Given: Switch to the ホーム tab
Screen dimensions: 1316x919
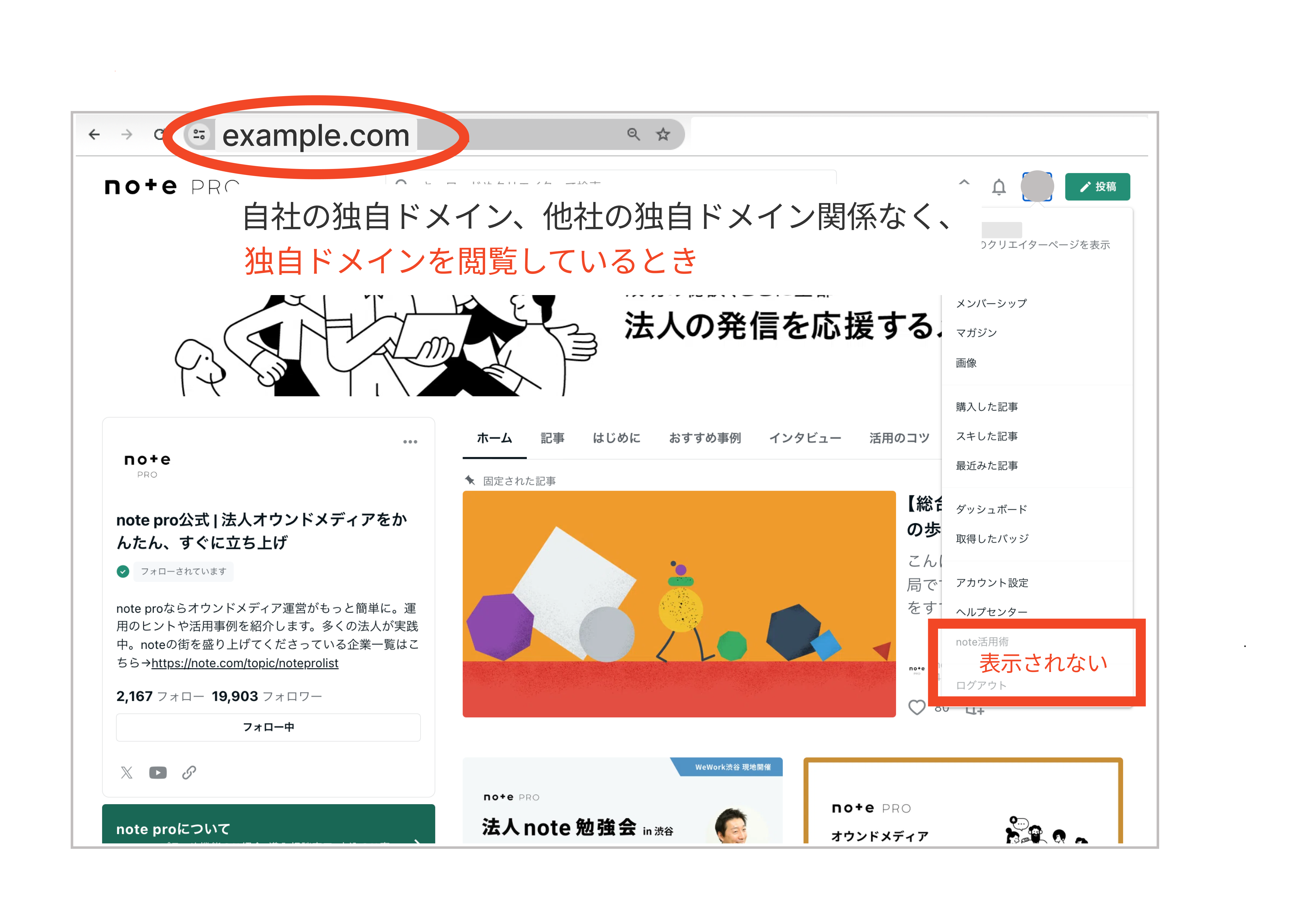Looking at the screenshot, I should click(494, 438).
